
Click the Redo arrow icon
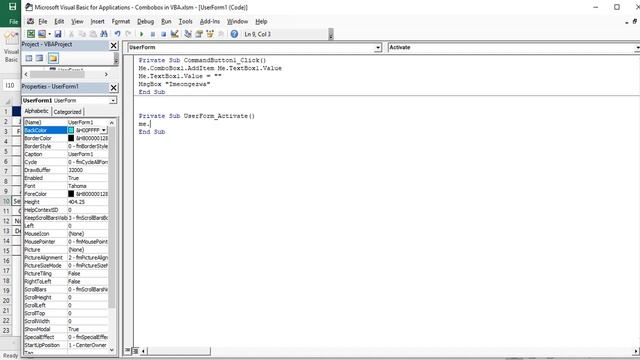128,34
